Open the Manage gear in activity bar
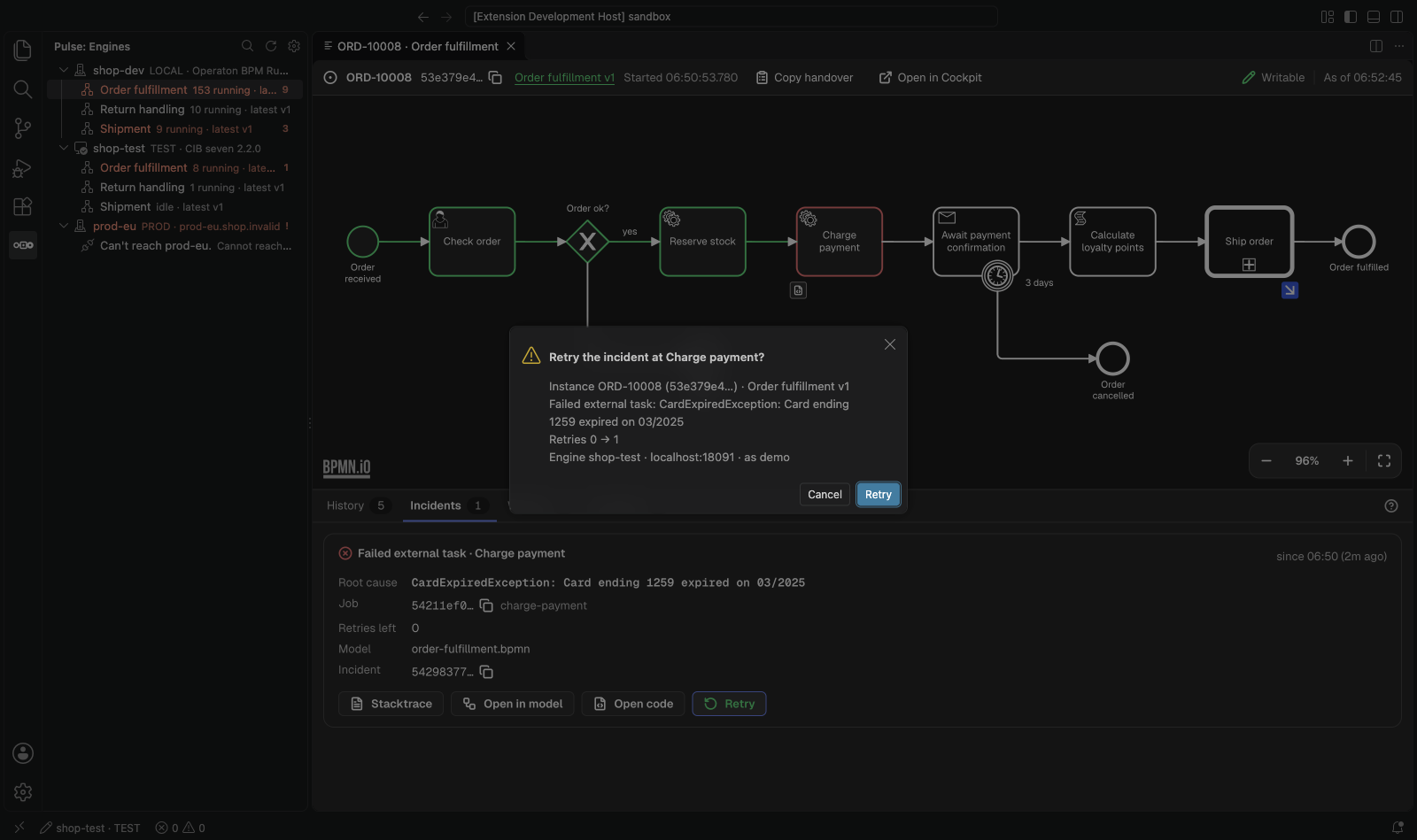 tap(23, 792)
